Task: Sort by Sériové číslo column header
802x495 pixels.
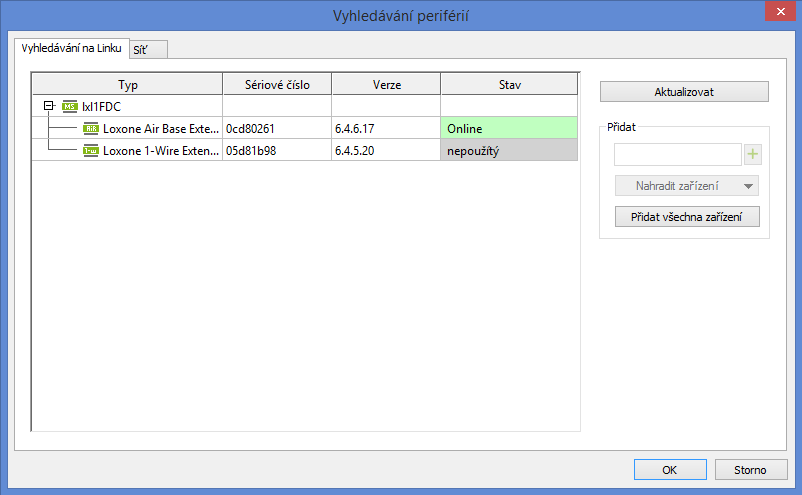Action: 277,84
